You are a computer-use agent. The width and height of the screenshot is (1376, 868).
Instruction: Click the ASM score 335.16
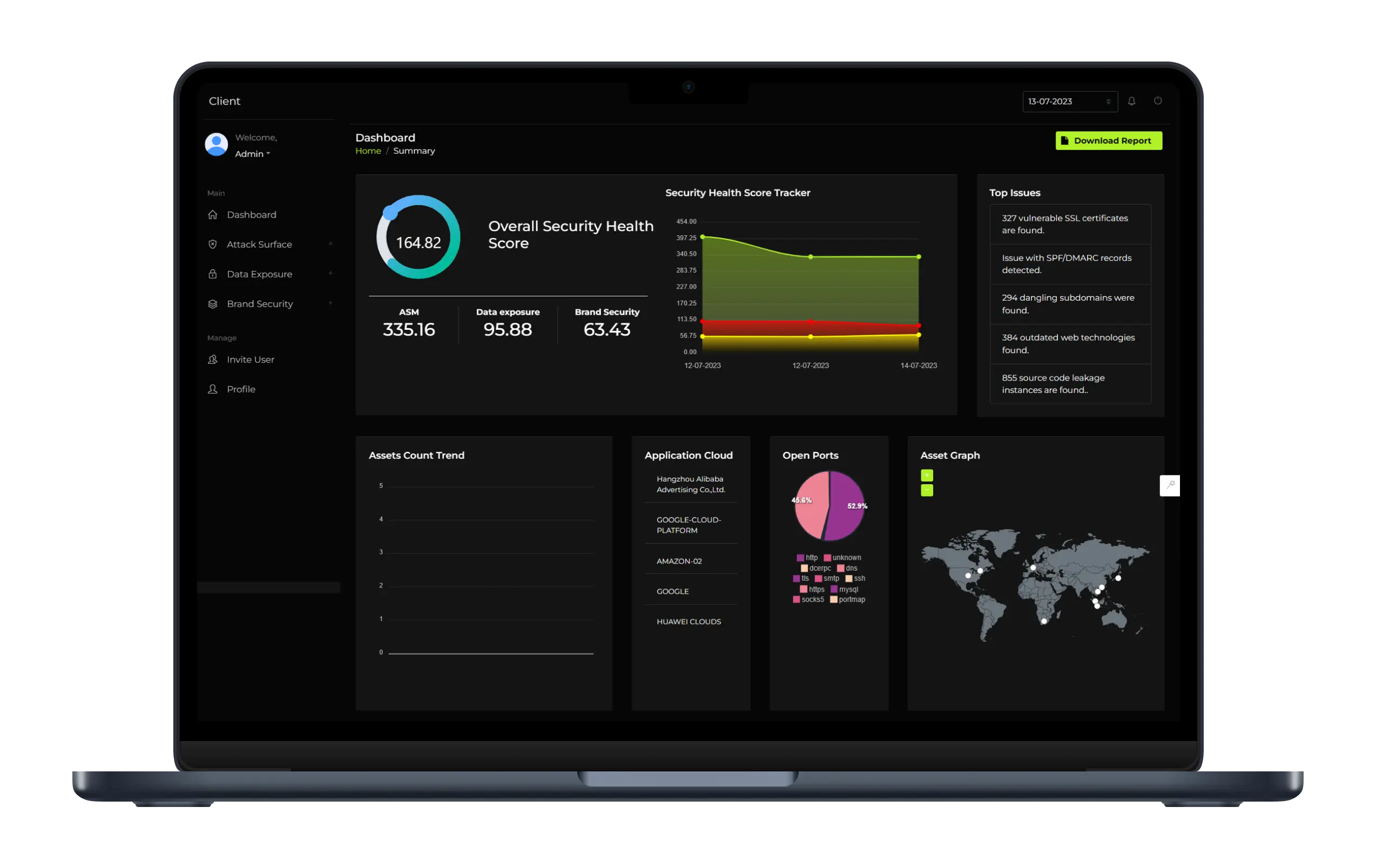coord(409,329)
